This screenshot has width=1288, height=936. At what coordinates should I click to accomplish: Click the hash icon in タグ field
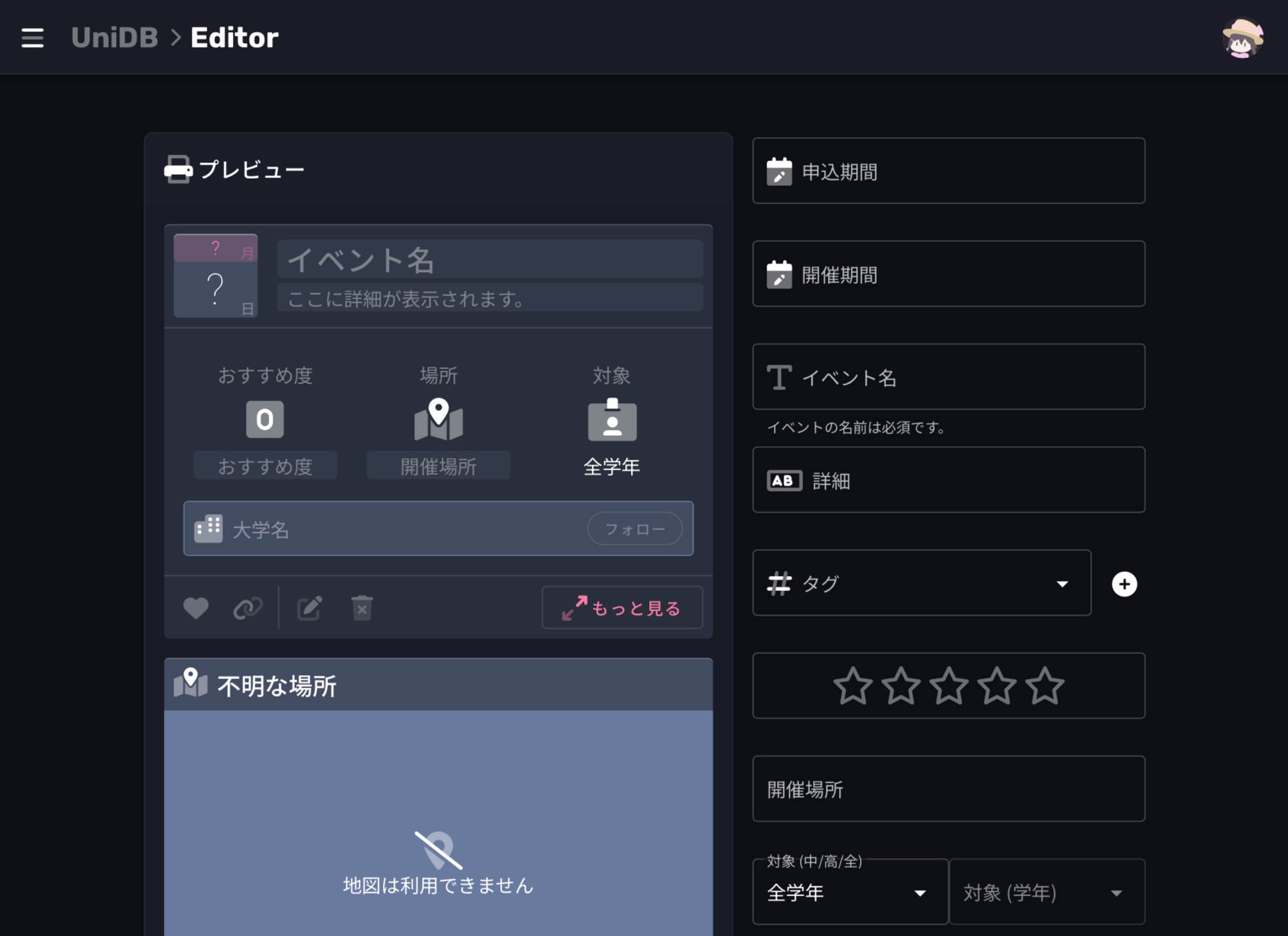click(779, 583)
